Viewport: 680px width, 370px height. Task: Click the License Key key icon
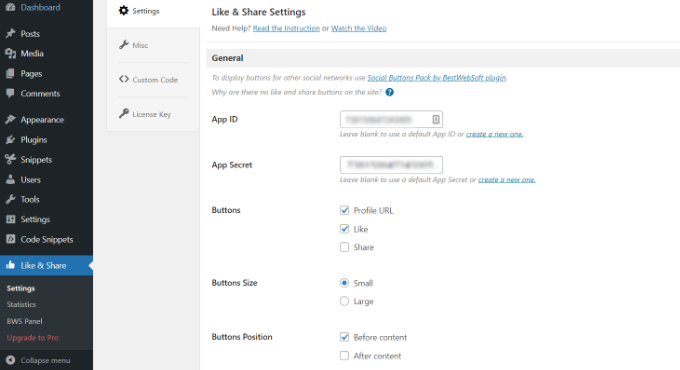(124, 114)
